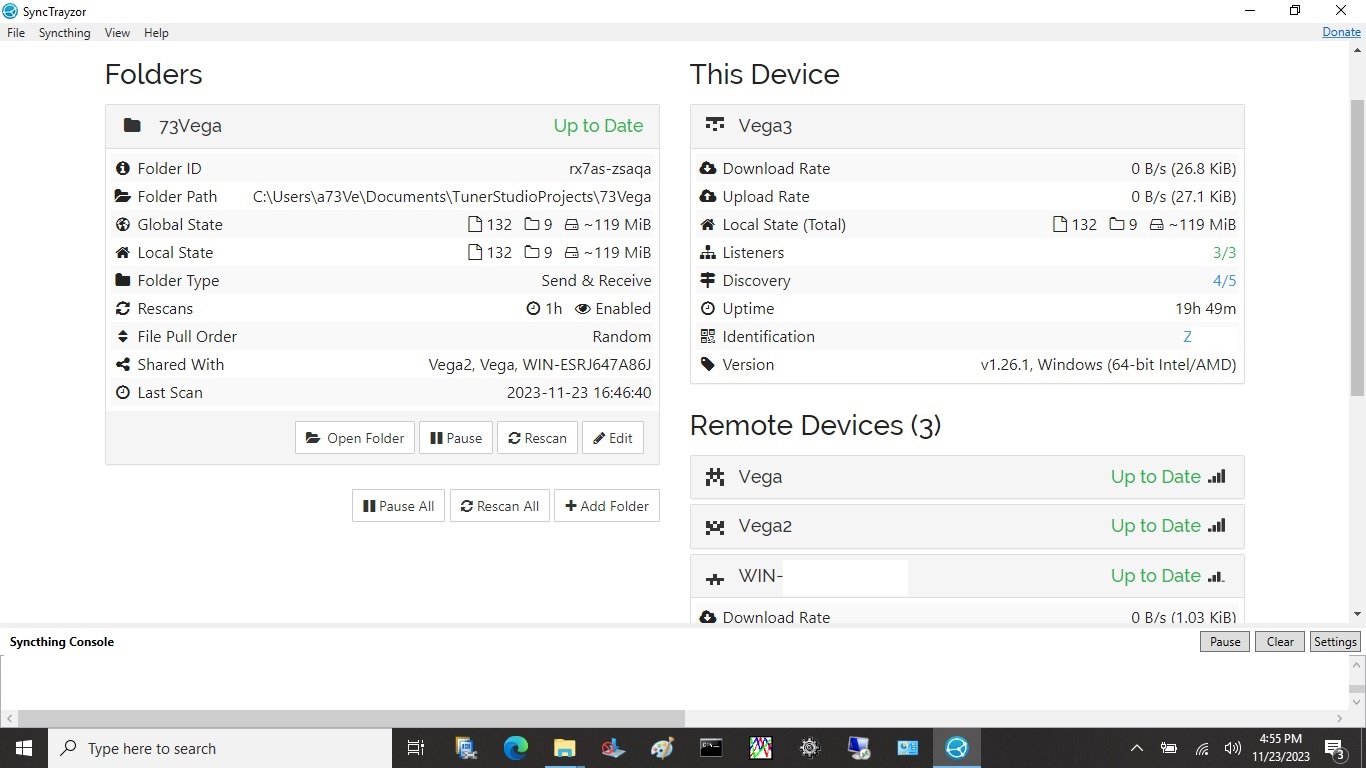The image size is (1366, 768).
Task: Clear the Syncthing Console
Action: click(x=1280, y=642)
